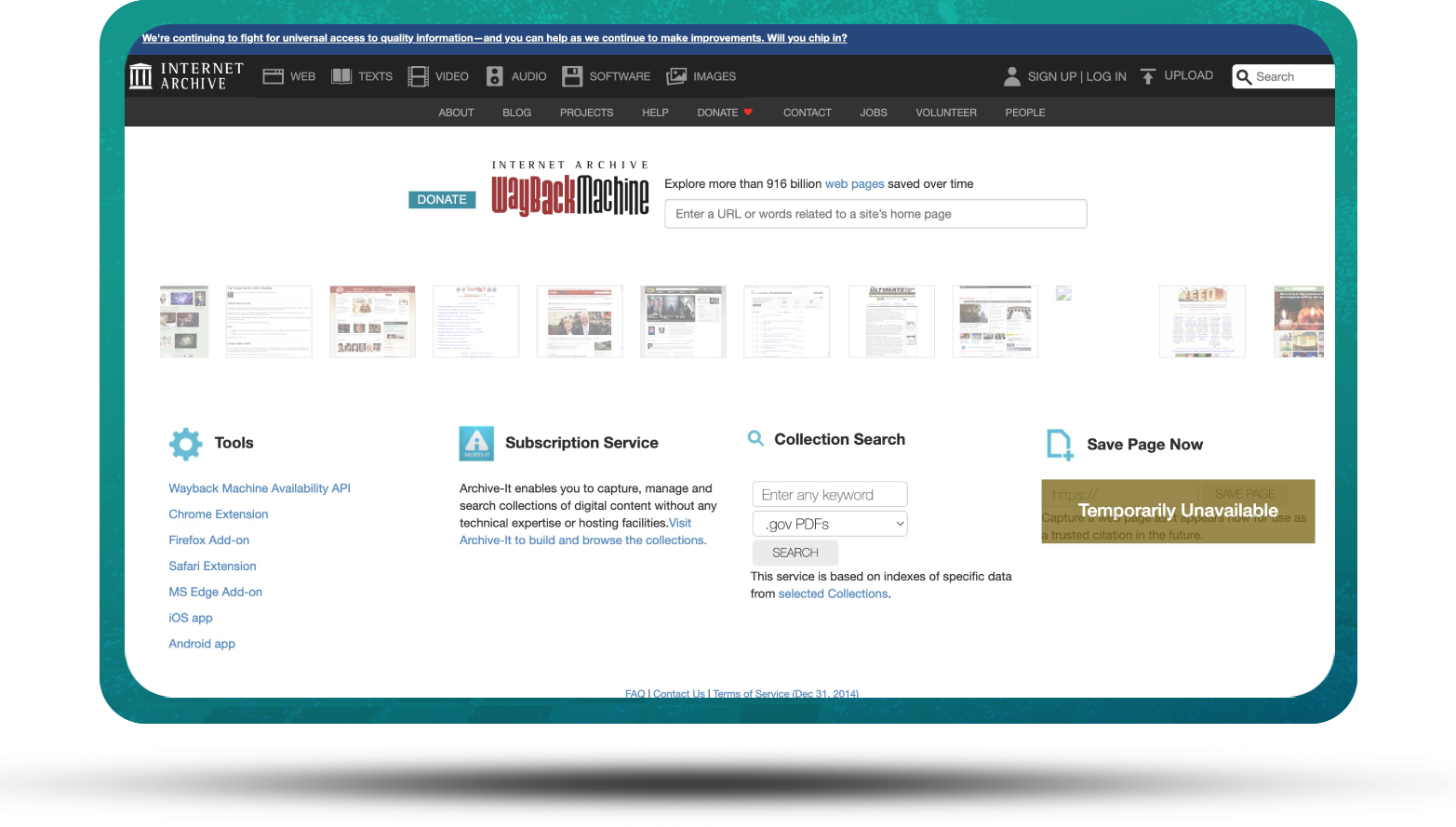This screenshot has height=827, width=1456.
Task: Click the Tools gear icon
Action: point(186,444)
